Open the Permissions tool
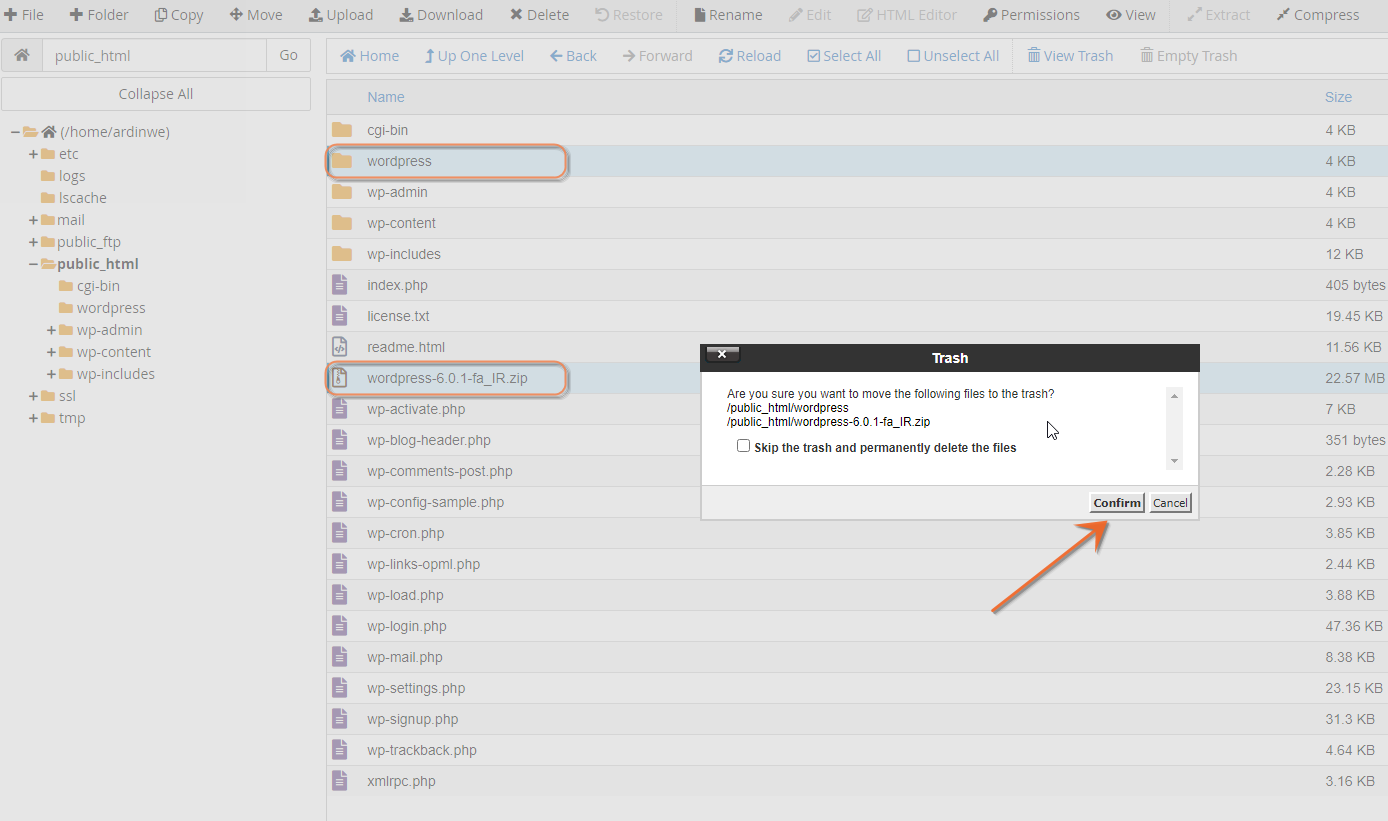This screenshot has width=1388, height=821. coord(1031,15)
